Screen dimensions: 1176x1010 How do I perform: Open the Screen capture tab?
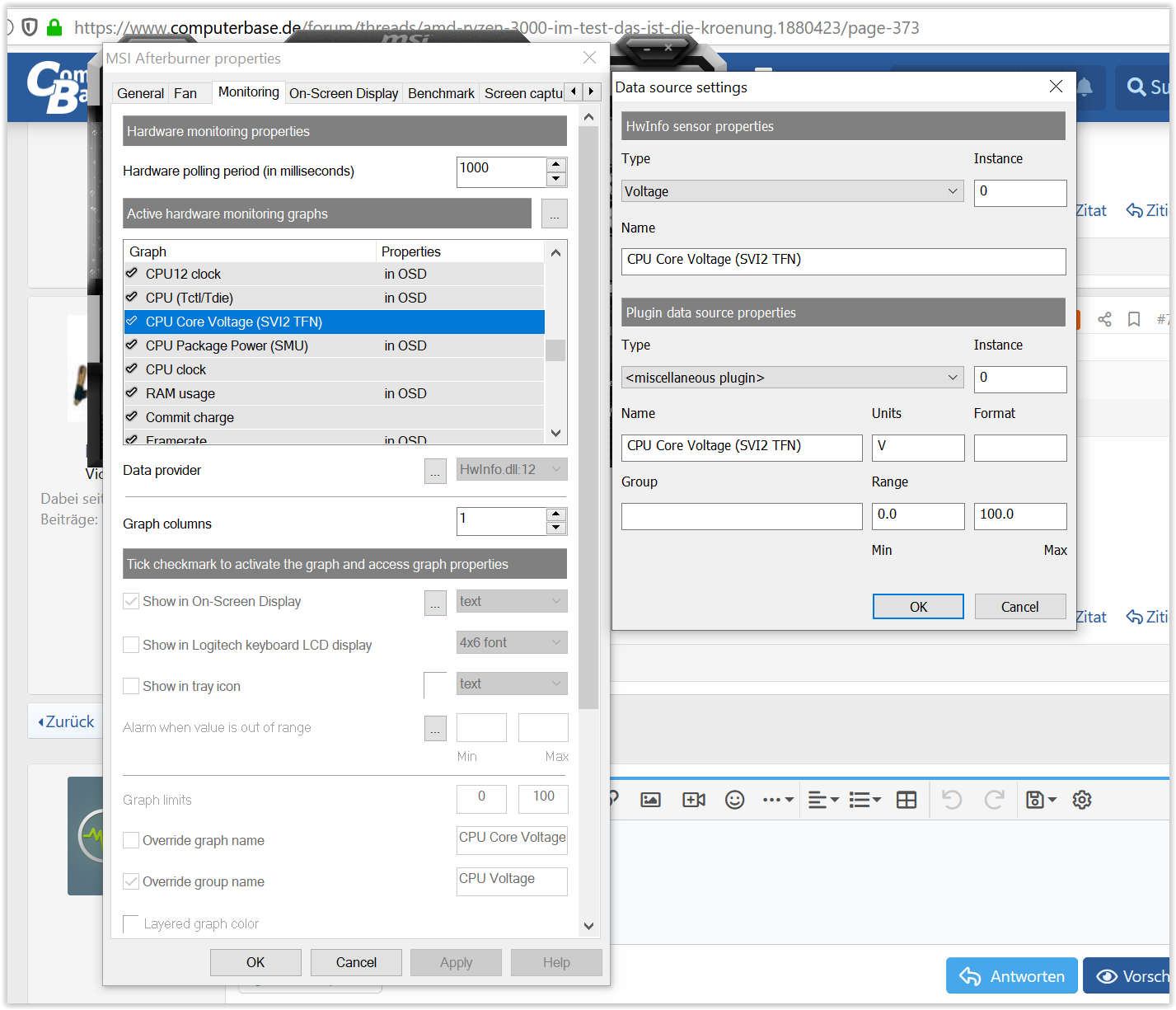click(523, 93)
